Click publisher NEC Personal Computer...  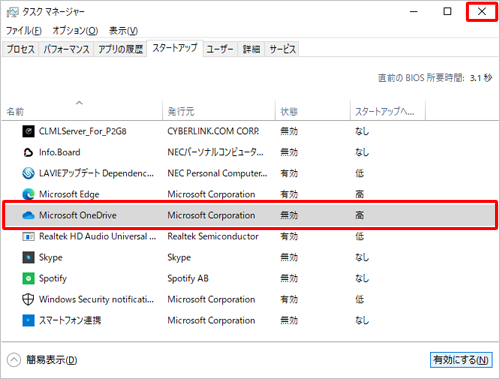point(217,173)
